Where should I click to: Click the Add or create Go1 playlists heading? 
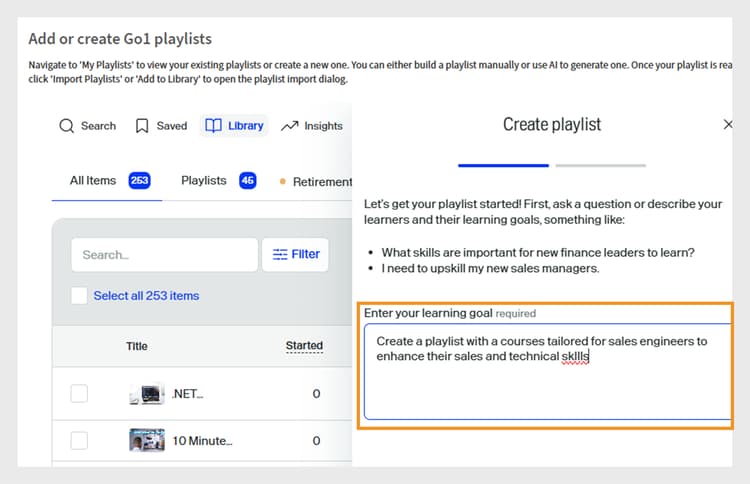tap(120, 39)
